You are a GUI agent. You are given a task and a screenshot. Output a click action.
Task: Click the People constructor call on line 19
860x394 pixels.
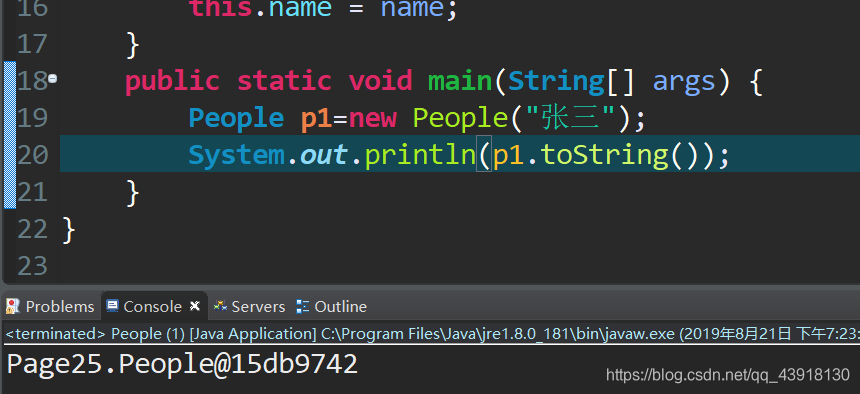click(460, 119)
